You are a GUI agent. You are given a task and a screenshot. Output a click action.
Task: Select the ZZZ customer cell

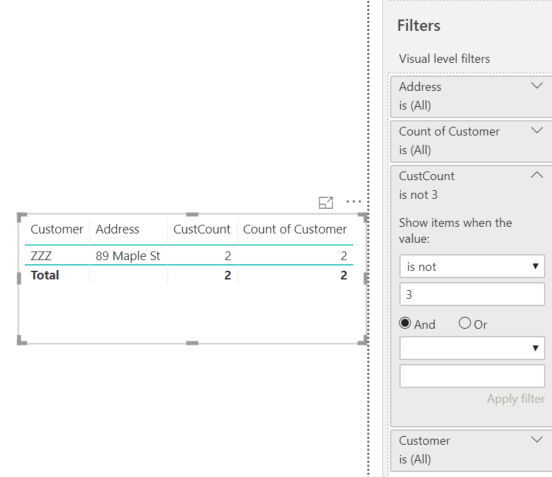pos(41,256)
